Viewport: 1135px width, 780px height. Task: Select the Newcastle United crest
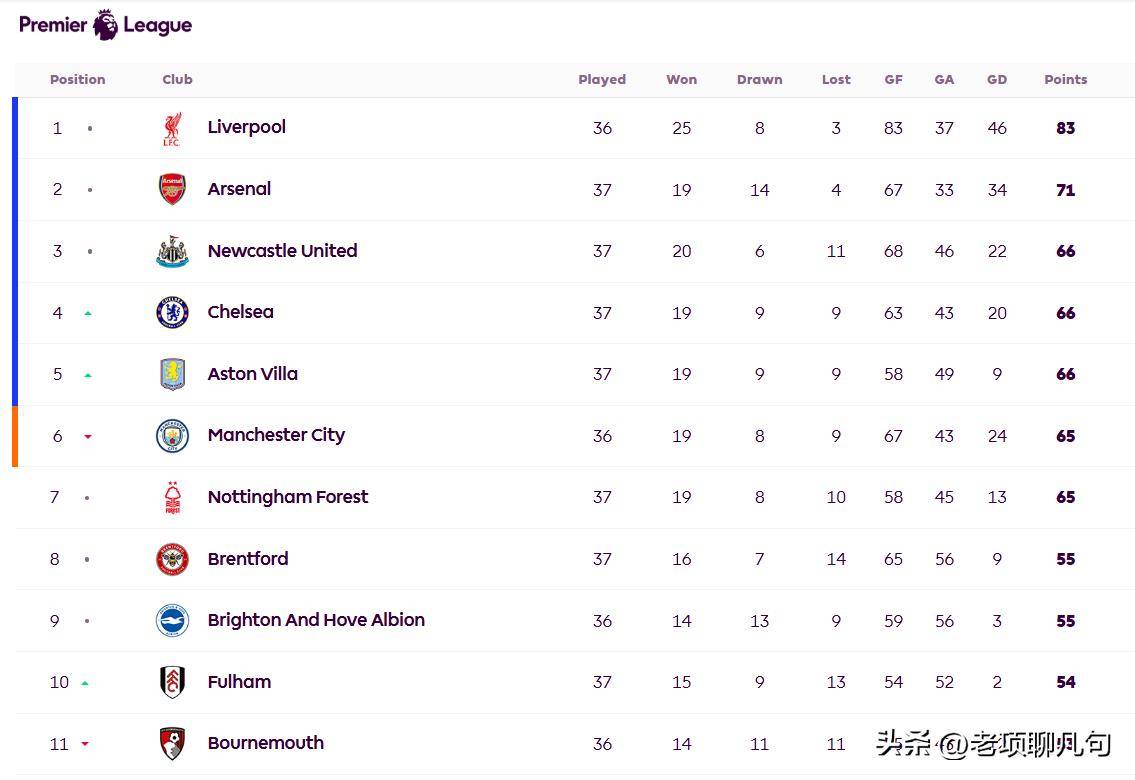point(172,251)
